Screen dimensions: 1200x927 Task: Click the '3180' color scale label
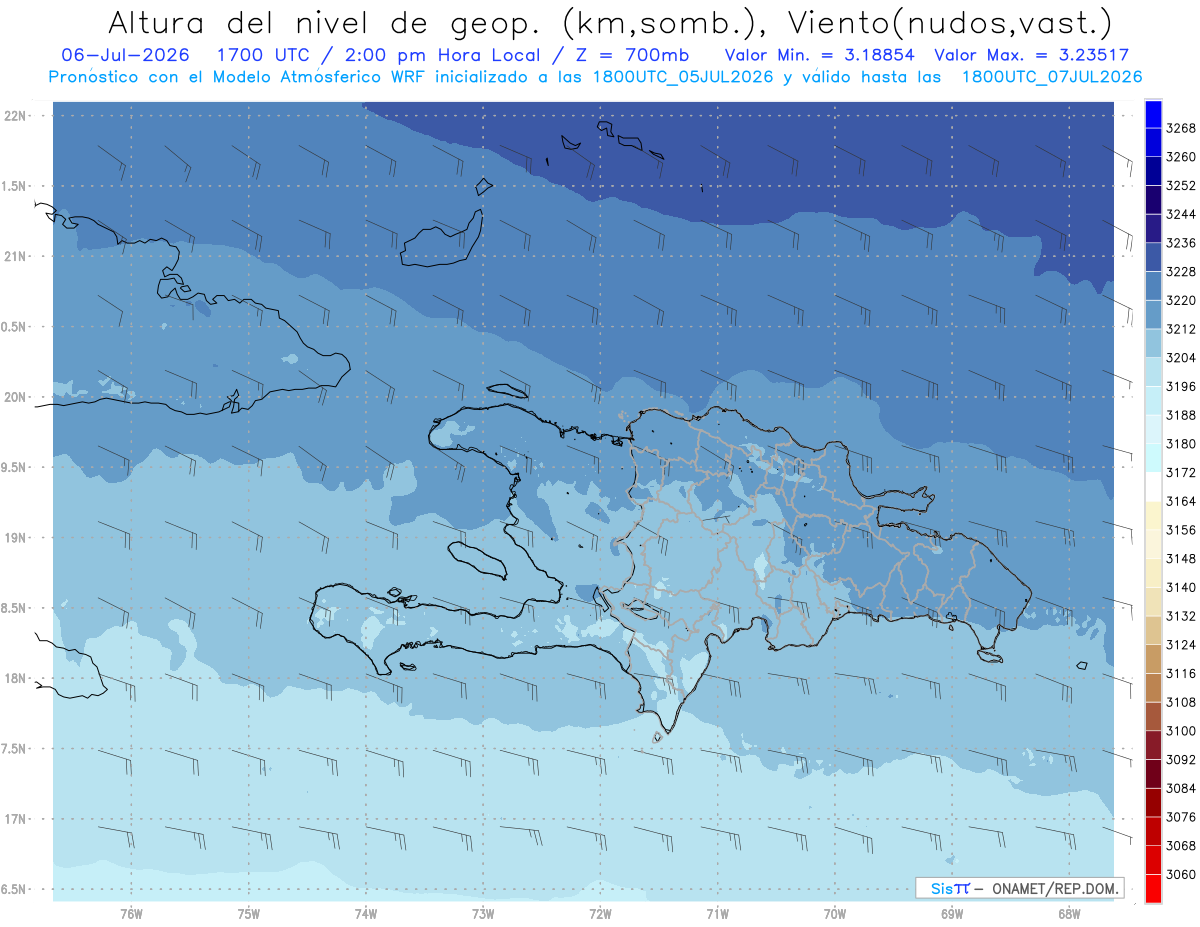[x=1181, y=444]
